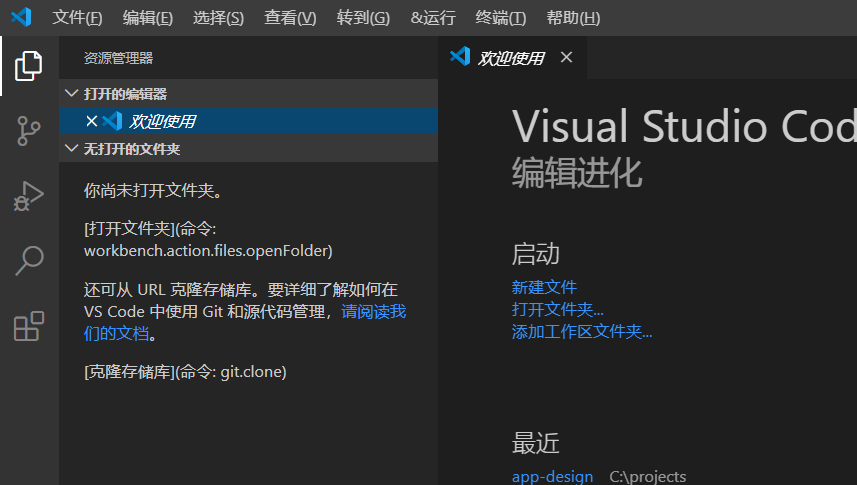Open the Extensions view icon
Screen dimensions: 857x485
28,326
